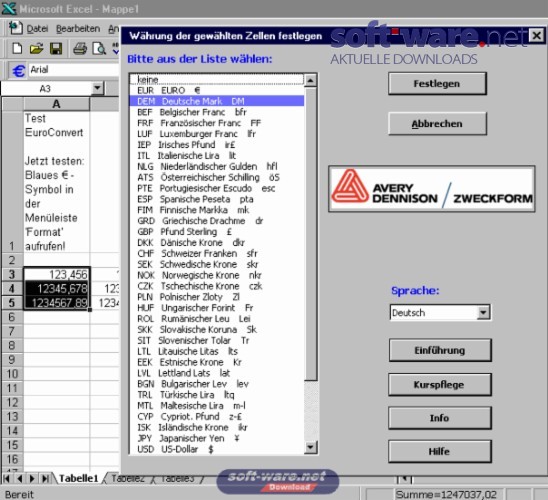Select 'GRD Griechische Drachme' entry
Viewport: 548px width, 500px height.
[x=217, y=221]
